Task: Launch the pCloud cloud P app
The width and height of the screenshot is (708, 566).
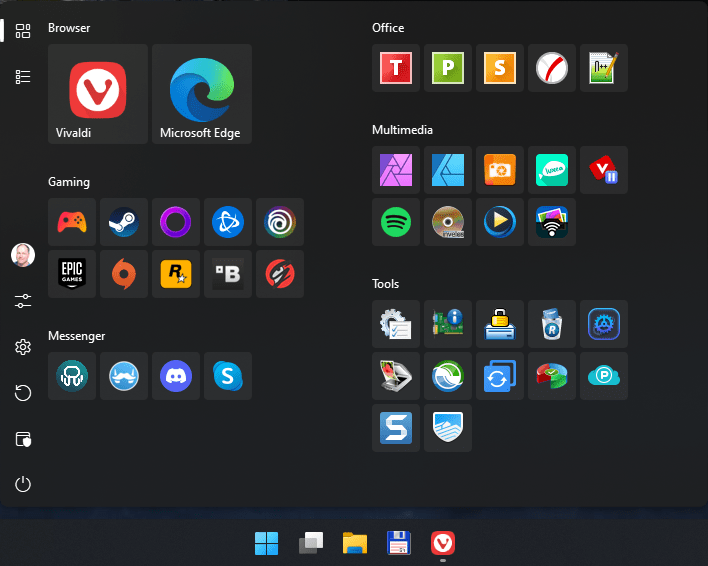Action: pyautogui.click(x=604, y=376)
